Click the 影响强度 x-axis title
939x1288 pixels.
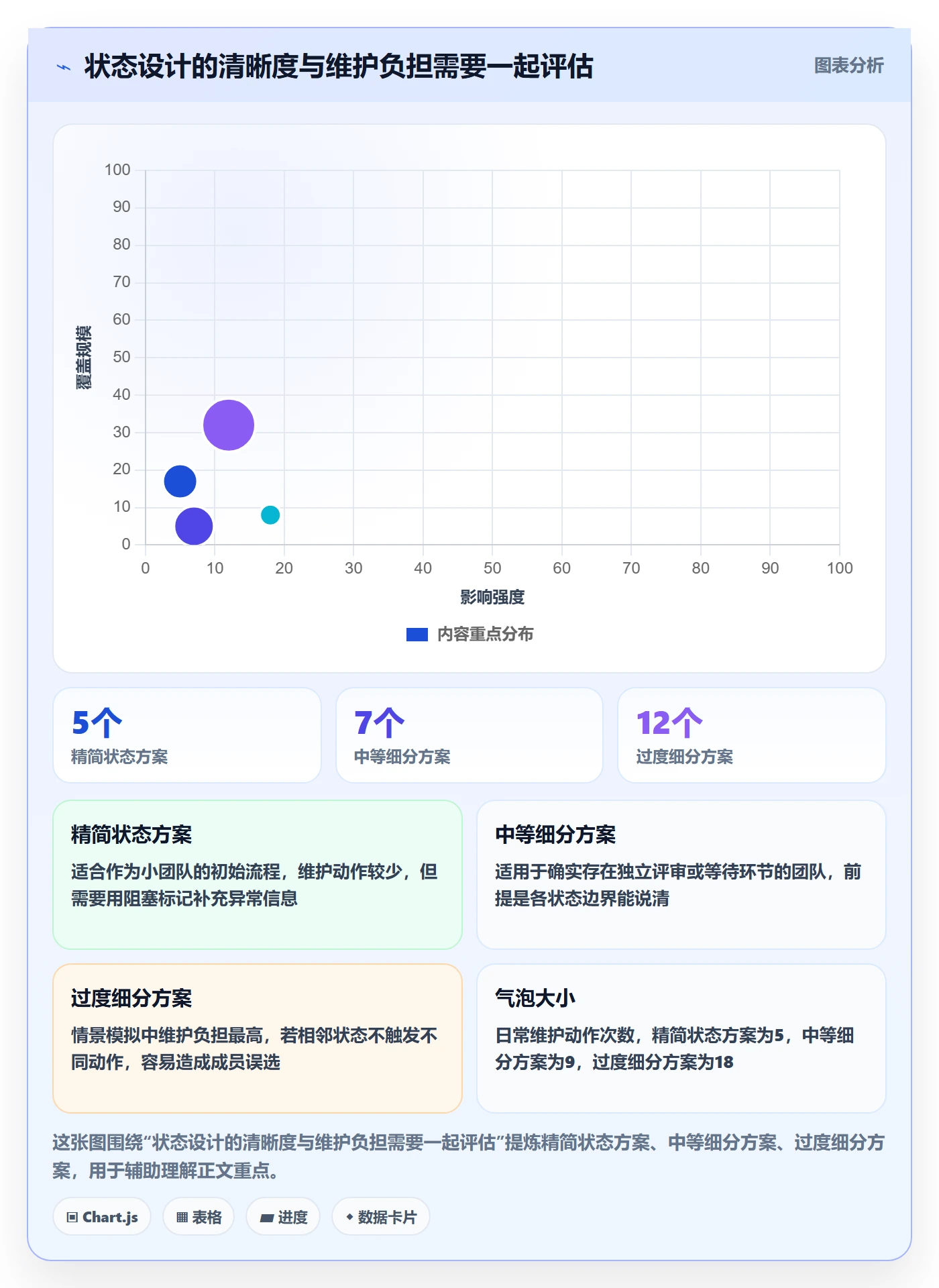[492, 597]
